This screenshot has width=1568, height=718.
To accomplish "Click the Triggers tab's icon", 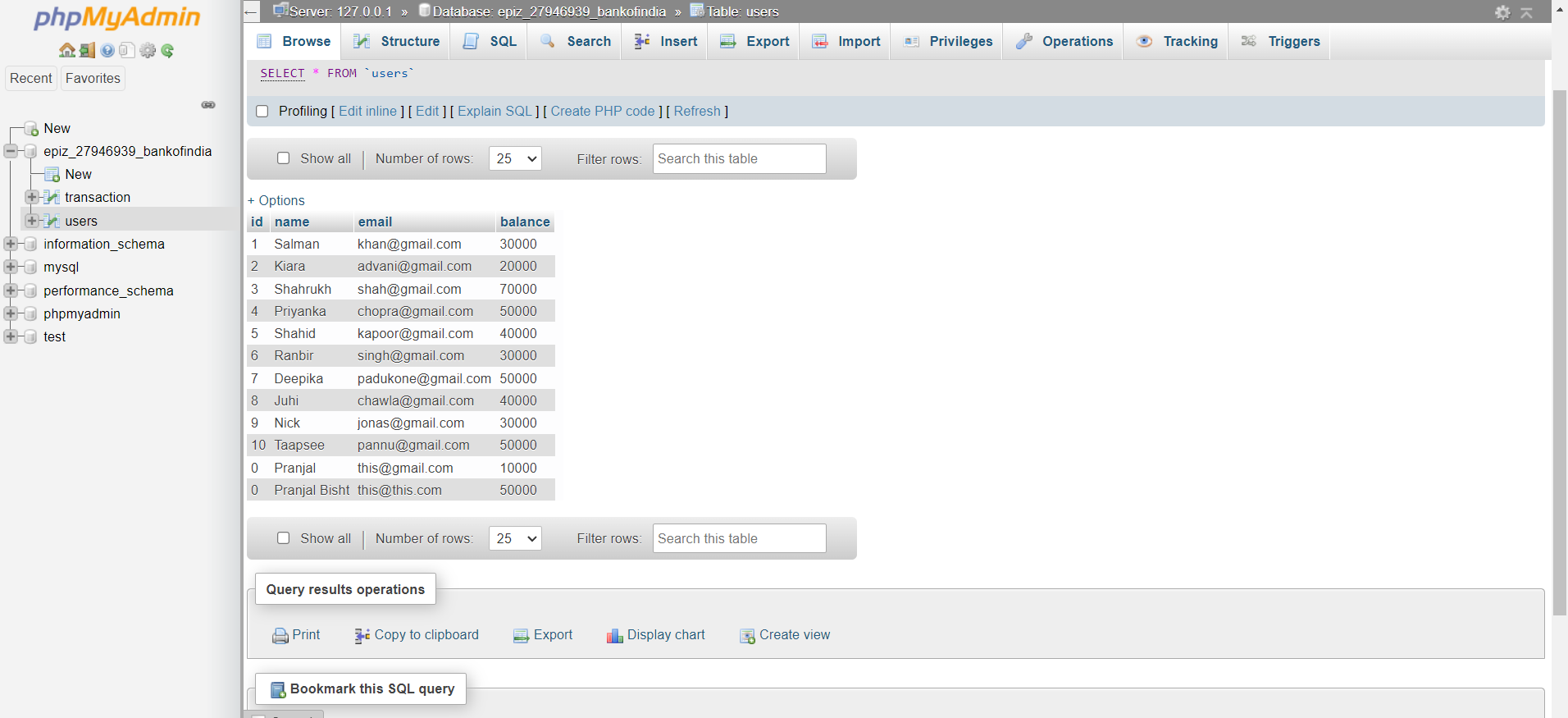I will click(x=1249, y=41).
